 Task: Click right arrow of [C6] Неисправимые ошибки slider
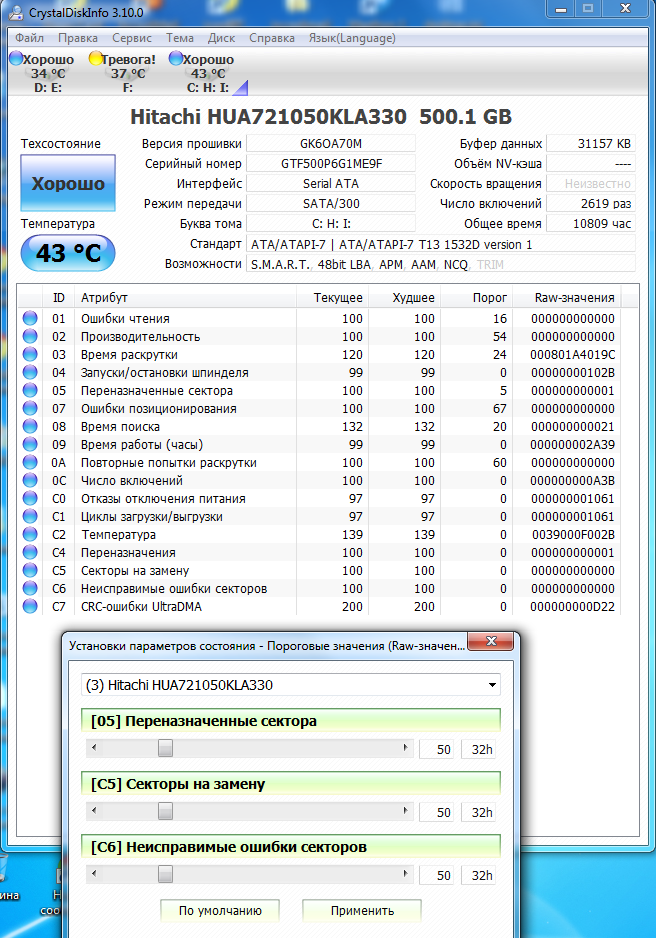(x=405, y=874)
